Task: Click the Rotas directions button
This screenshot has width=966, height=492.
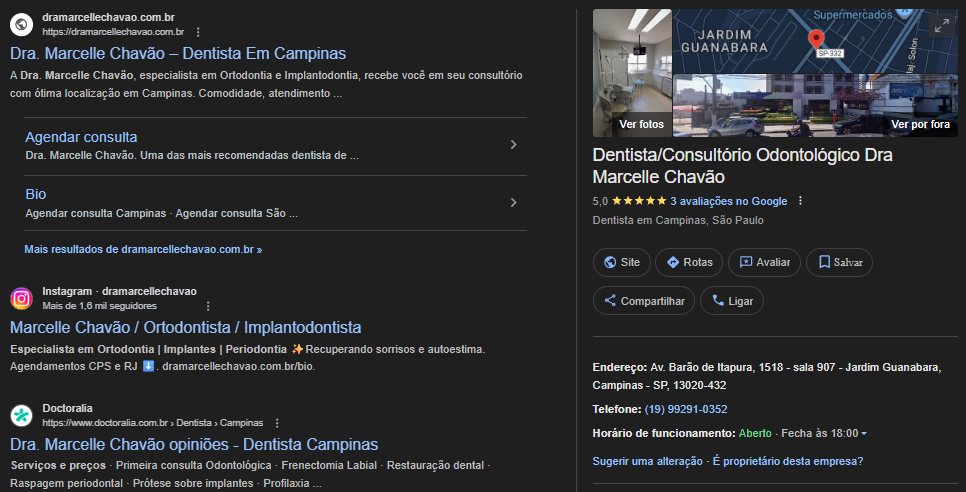Action: [x=688, y=262]
